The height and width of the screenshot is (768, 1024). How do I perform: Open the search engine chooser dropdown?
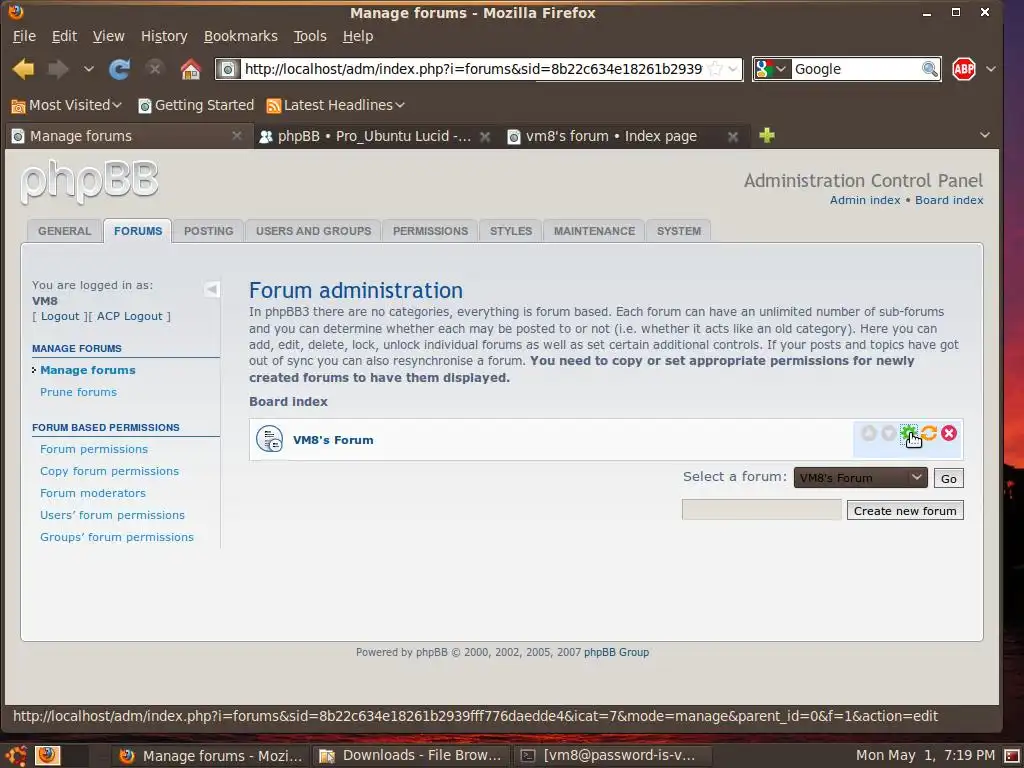(x=773, y=69)
